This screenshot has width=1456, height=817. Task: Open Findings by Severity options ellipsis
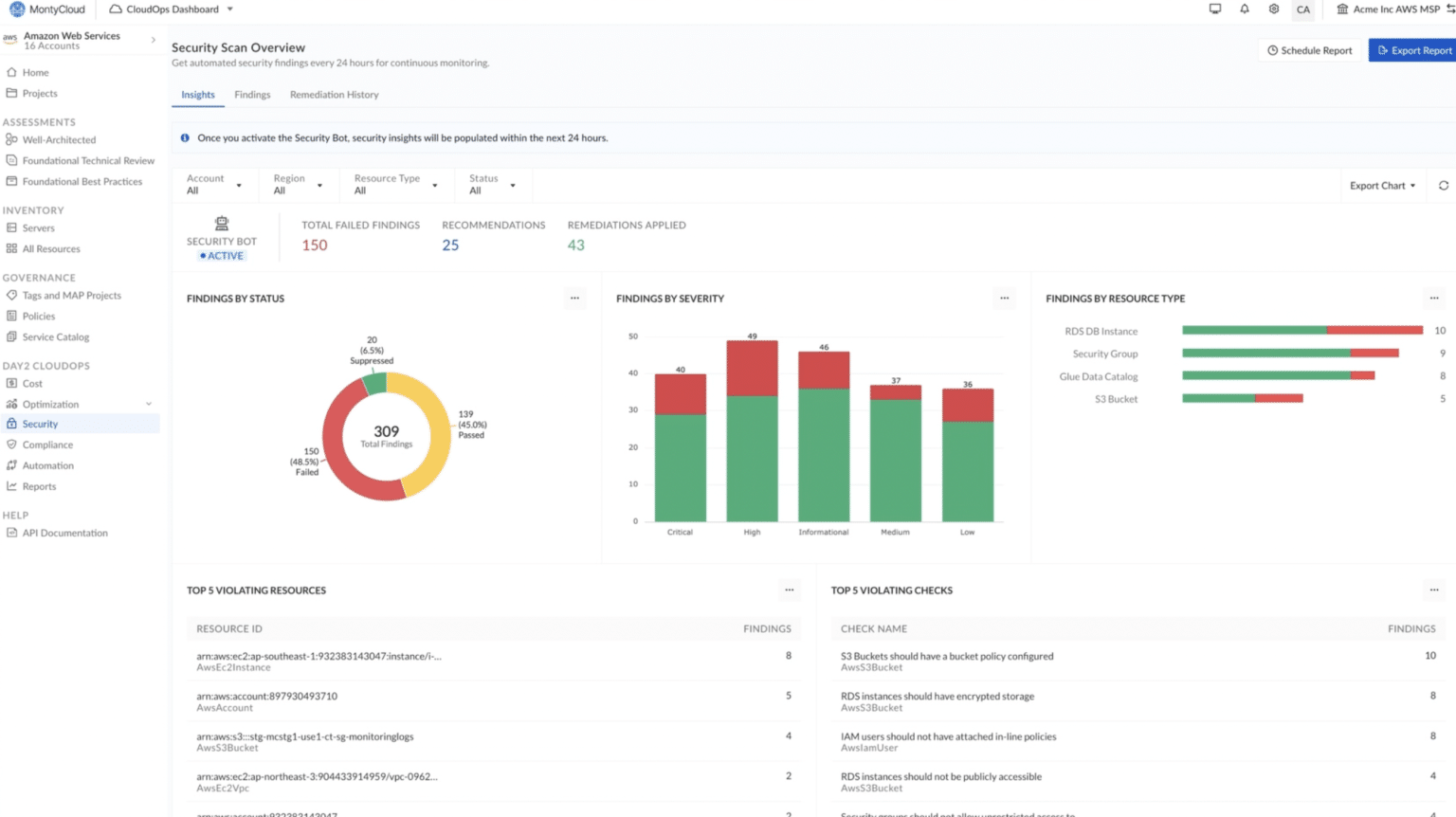(1005, 299)
